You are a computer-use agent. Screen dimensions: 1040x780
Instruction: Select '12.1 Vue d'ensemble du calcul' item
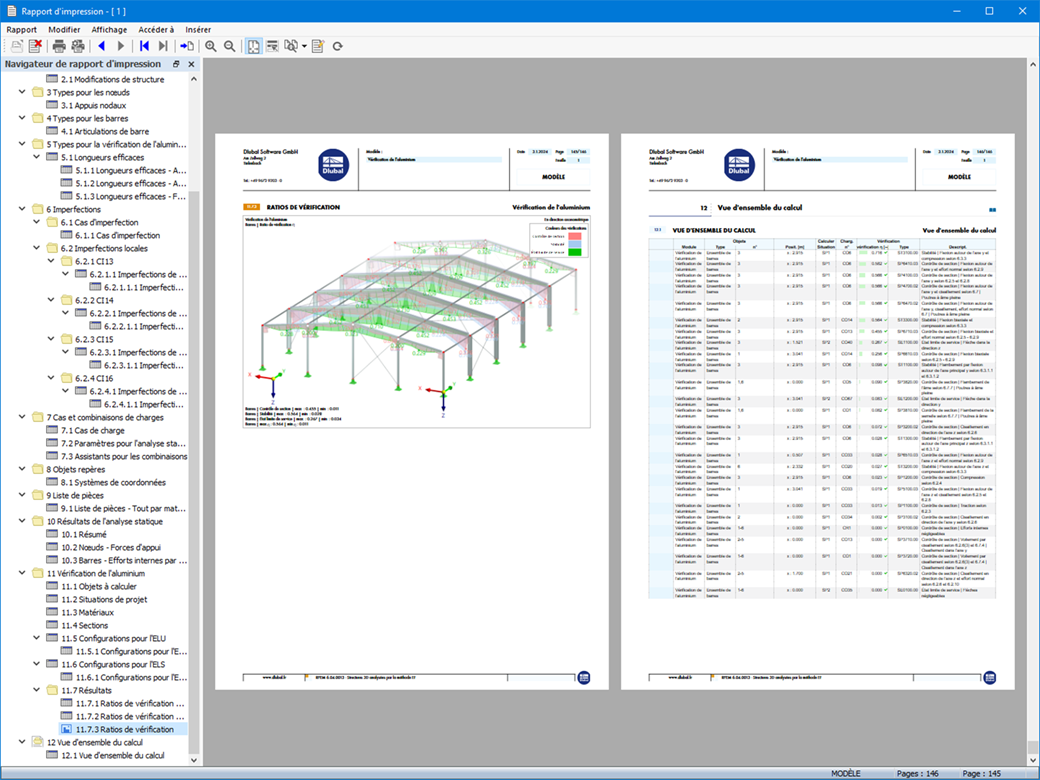[x=113, y=755]
